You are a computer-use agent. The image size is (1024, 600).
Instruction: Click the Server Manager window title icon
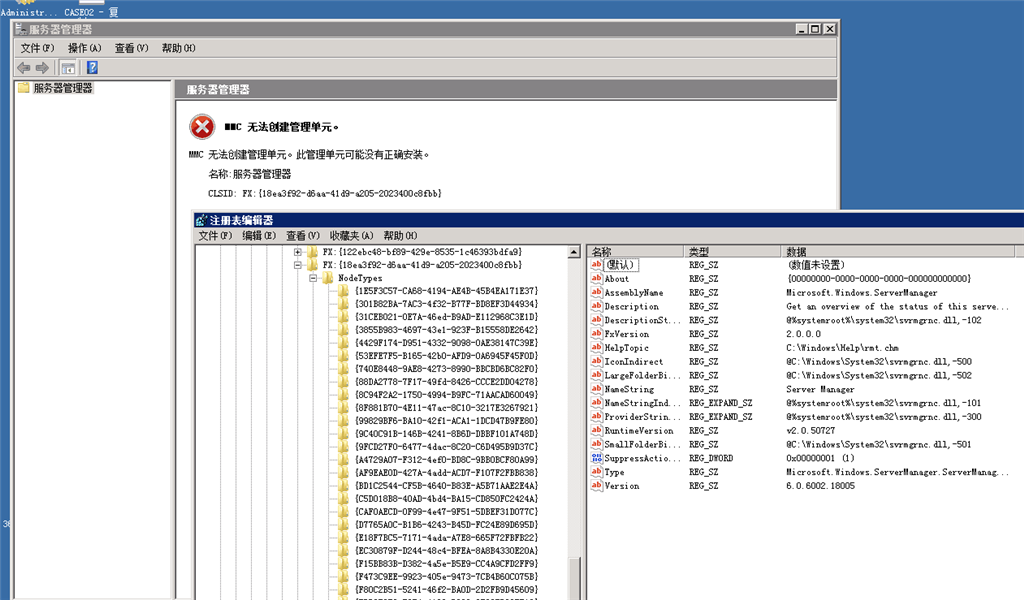[21, 29]
